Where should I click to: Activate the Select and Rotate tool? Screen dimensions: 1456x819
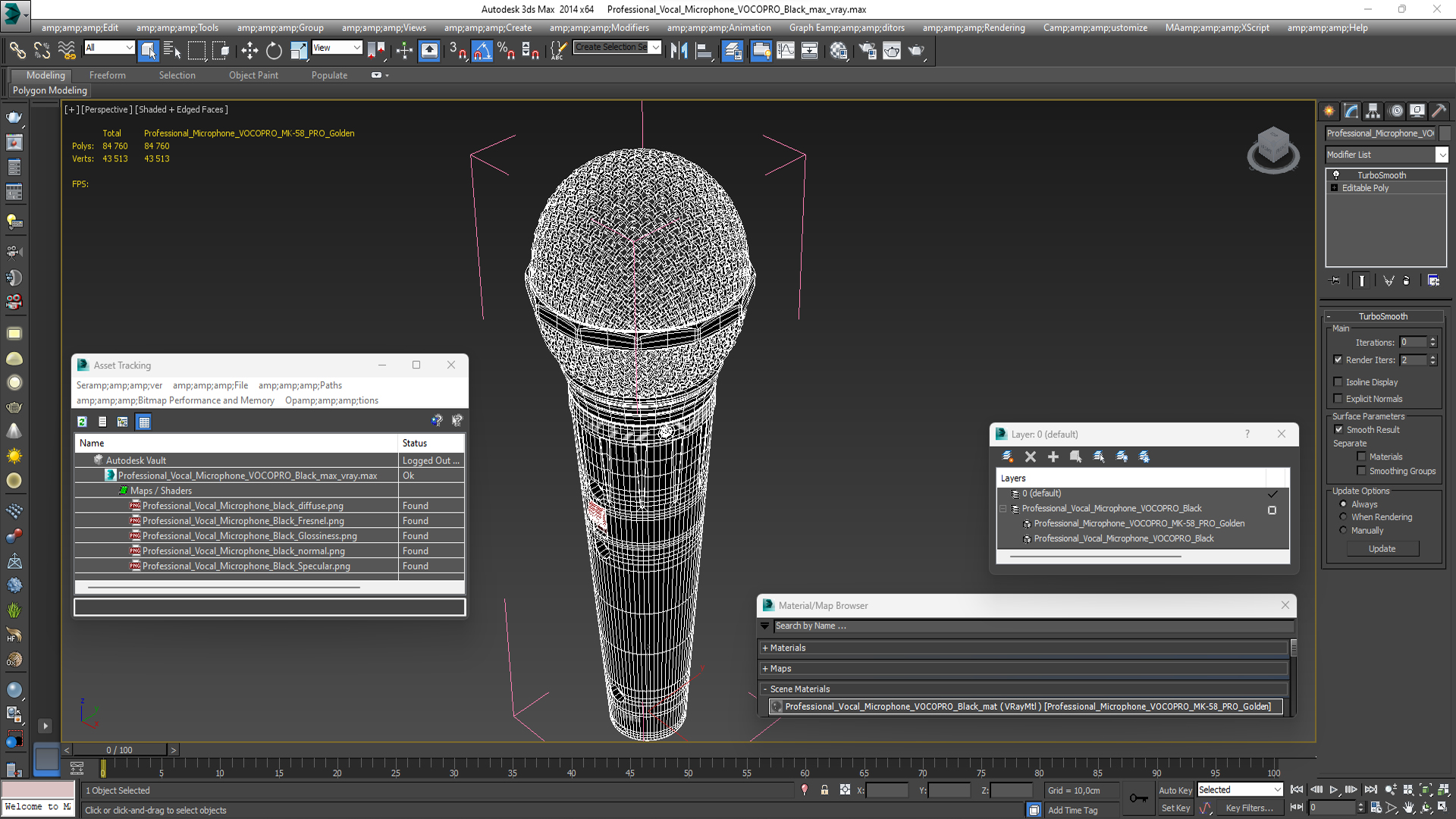click(x=274, y=51)
